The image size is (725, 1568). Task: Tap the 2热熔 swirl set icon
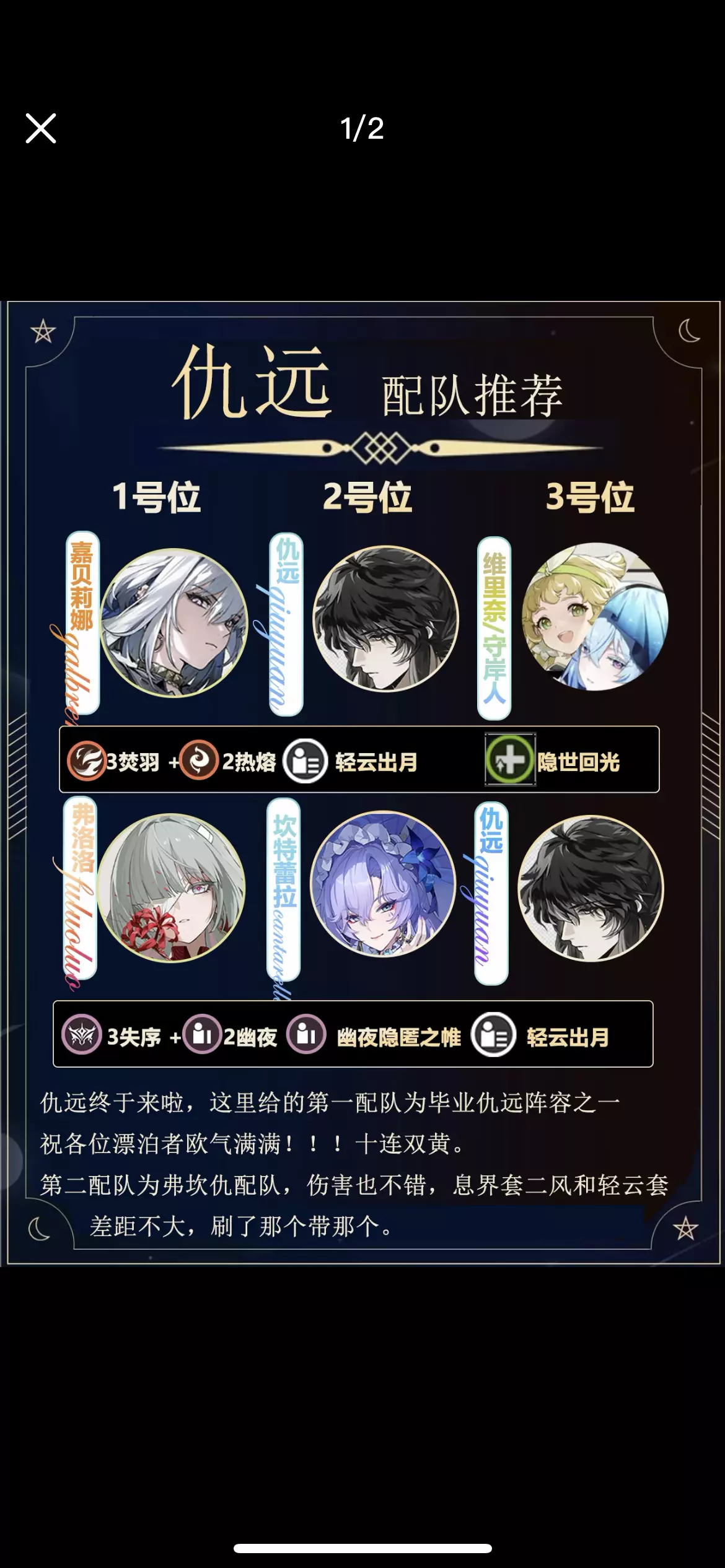[199, 760]
